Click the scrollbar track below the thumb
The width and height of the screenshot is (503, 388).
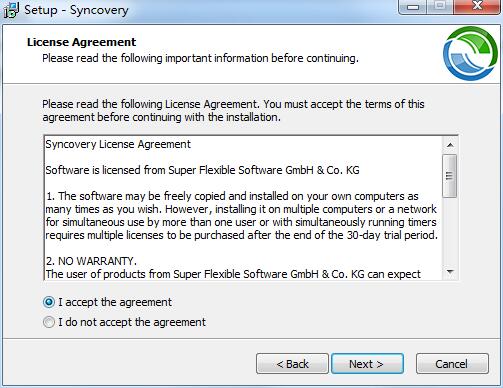tap(450, 231)
